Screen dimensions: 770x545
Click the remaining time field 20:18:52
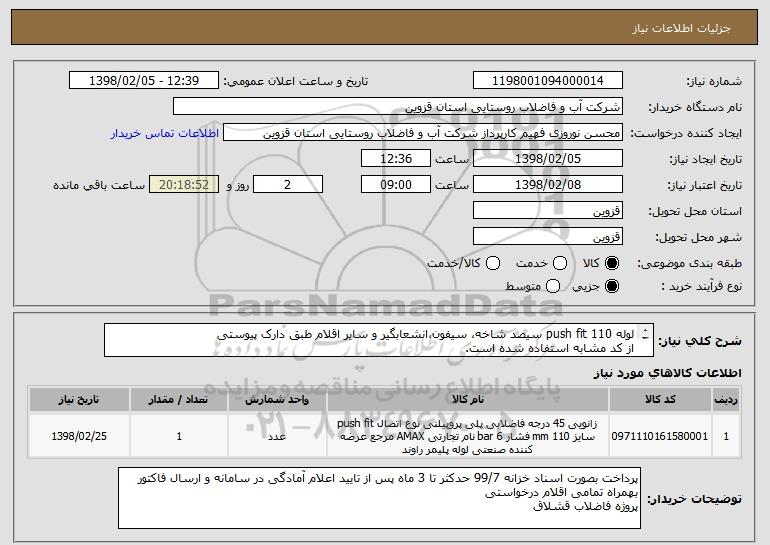[184, 185]
